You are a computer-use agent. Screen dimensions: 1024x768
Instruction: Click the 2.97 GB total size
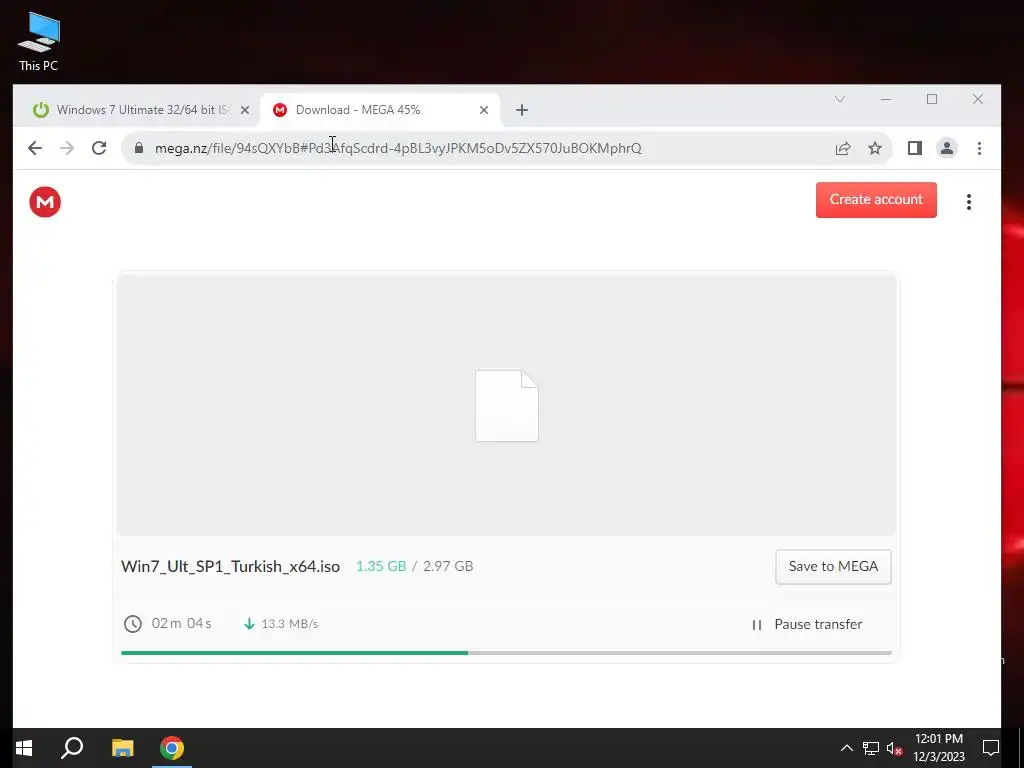click(448, 566)
